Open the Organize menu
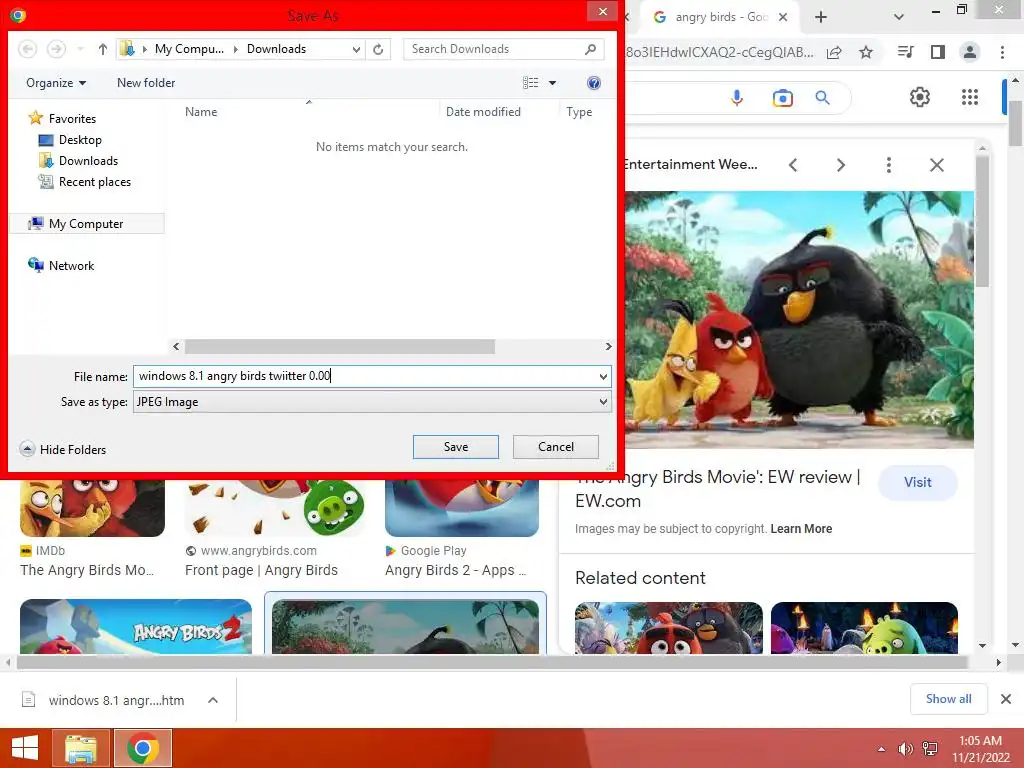The width and height of the screenshot is (1024, 768). (56, 83)
